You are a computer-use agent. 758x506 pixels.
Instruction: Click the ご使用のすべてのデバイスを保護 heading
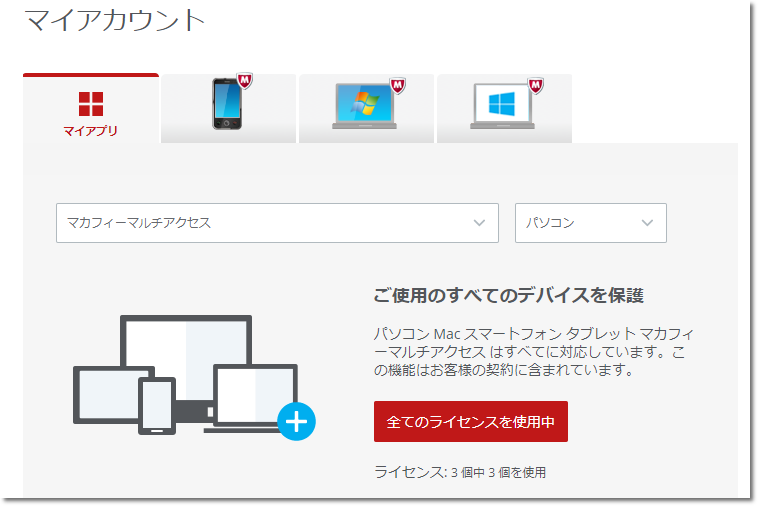point(509,295)
